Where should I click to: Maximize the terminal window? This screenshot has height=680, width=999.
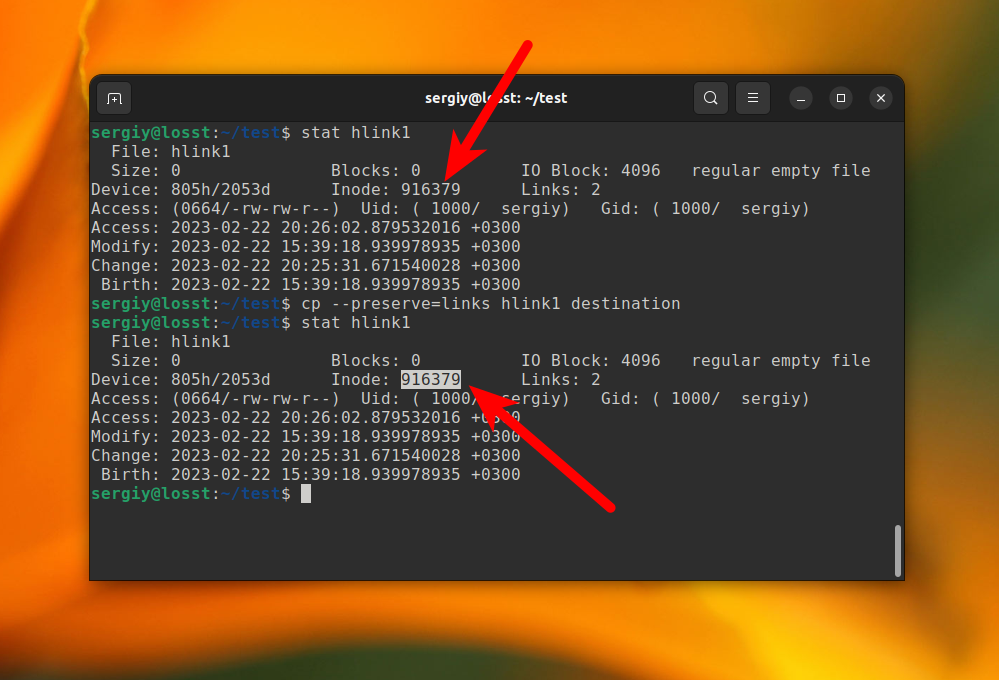pyautogui.click(x=841, y=98)
